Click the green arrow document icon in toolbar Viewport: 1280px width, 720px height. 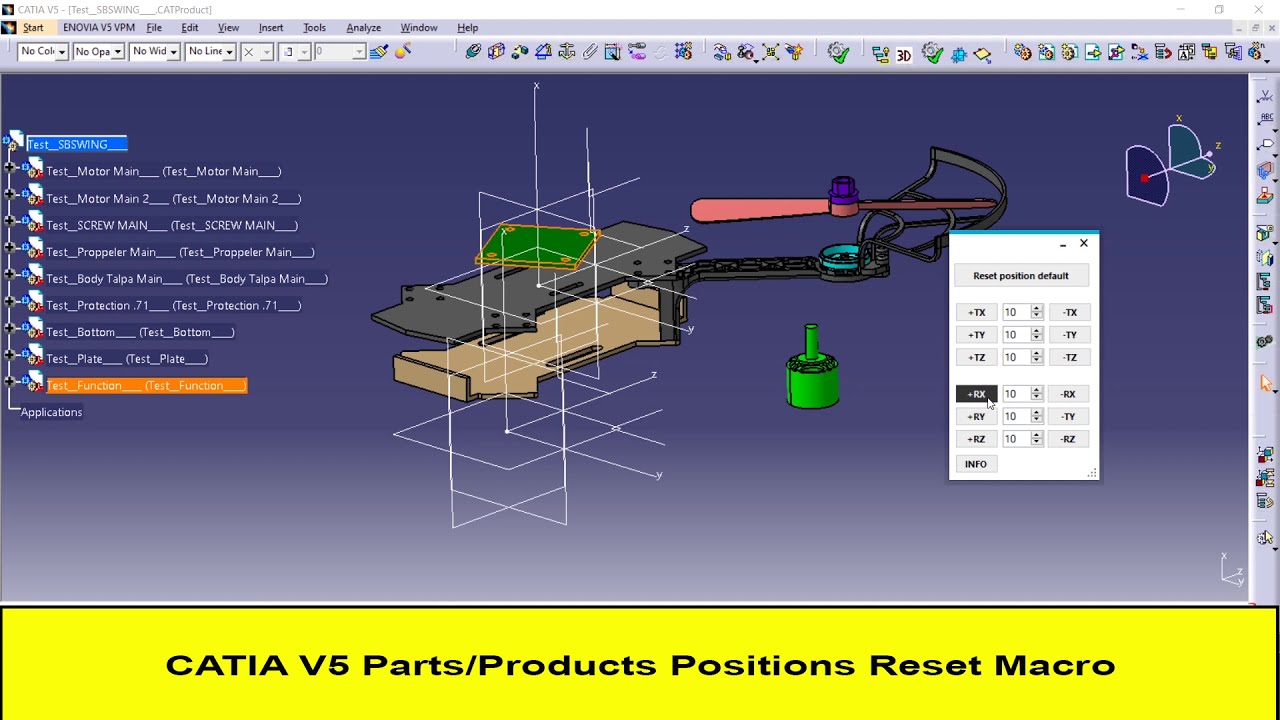[1093, 52]
